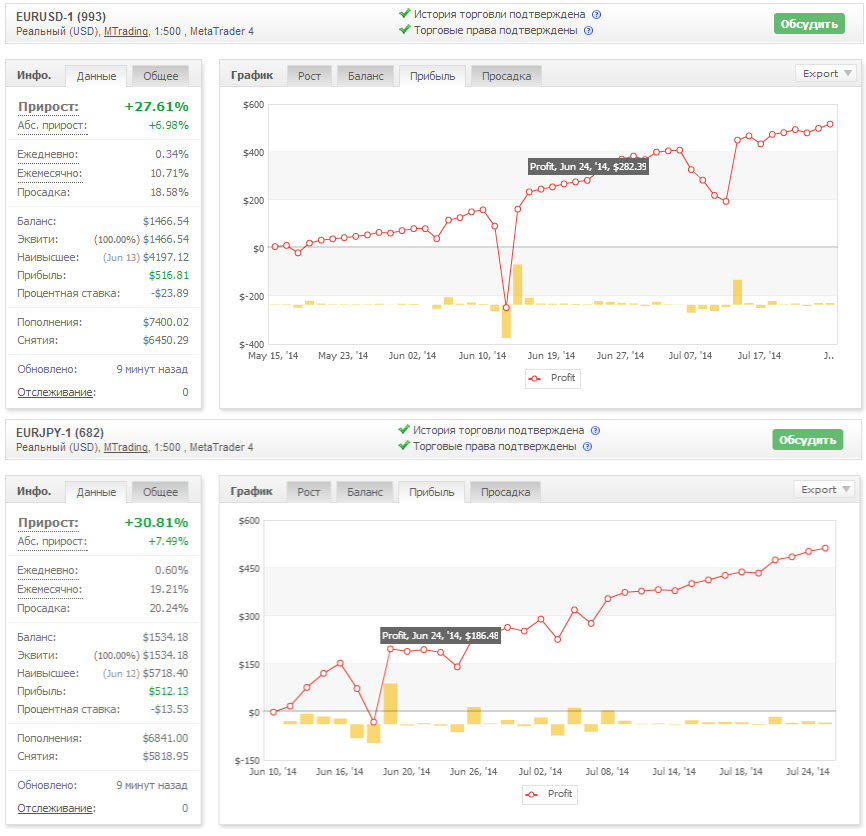Screen dimensions: 866x836
Task: Click help icon next to EURJPY-1 trading history verified
Action: (x=595, y=431)
